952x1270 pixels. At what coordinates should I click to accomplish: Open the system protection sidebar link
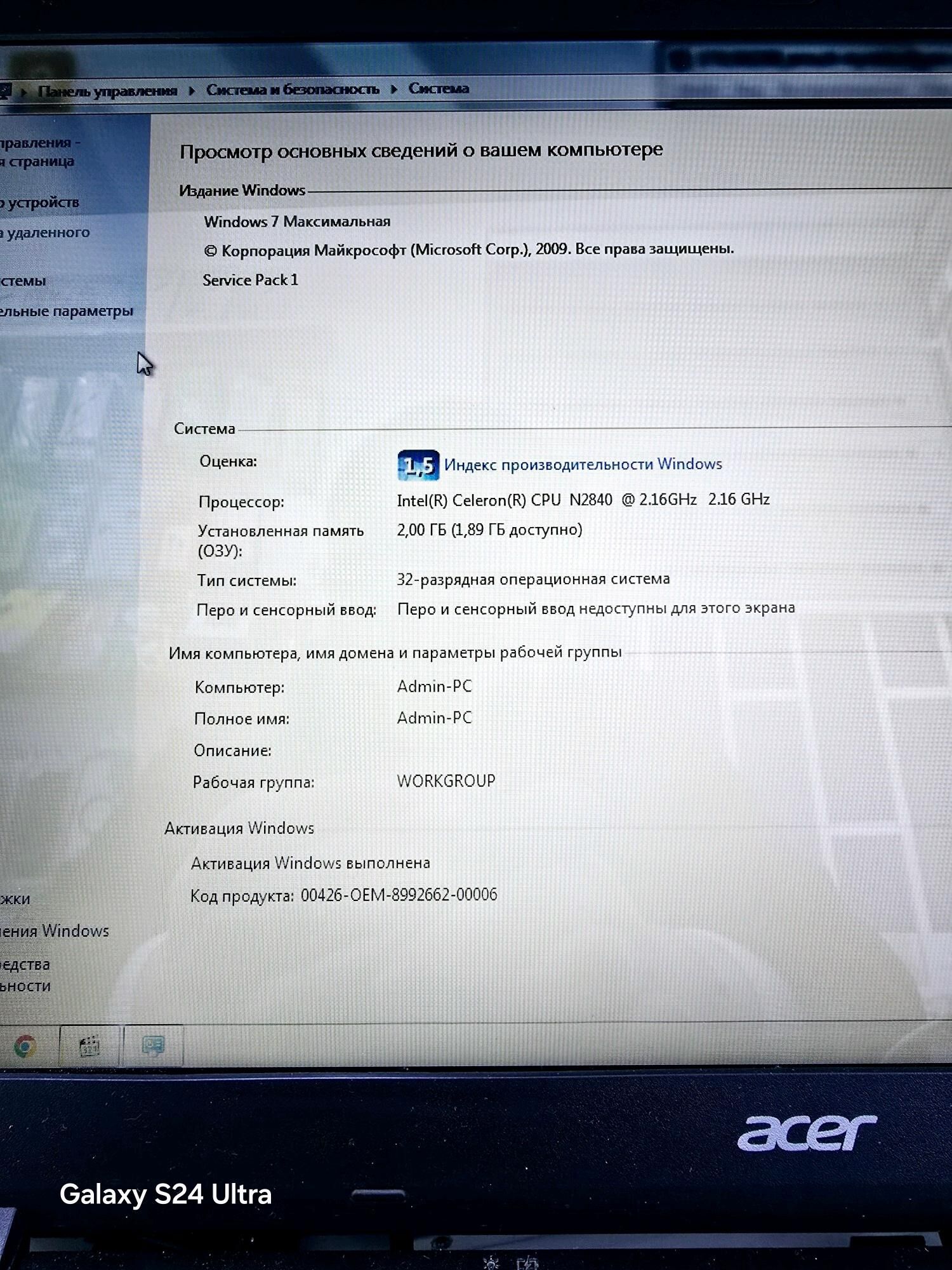[23, 281]
